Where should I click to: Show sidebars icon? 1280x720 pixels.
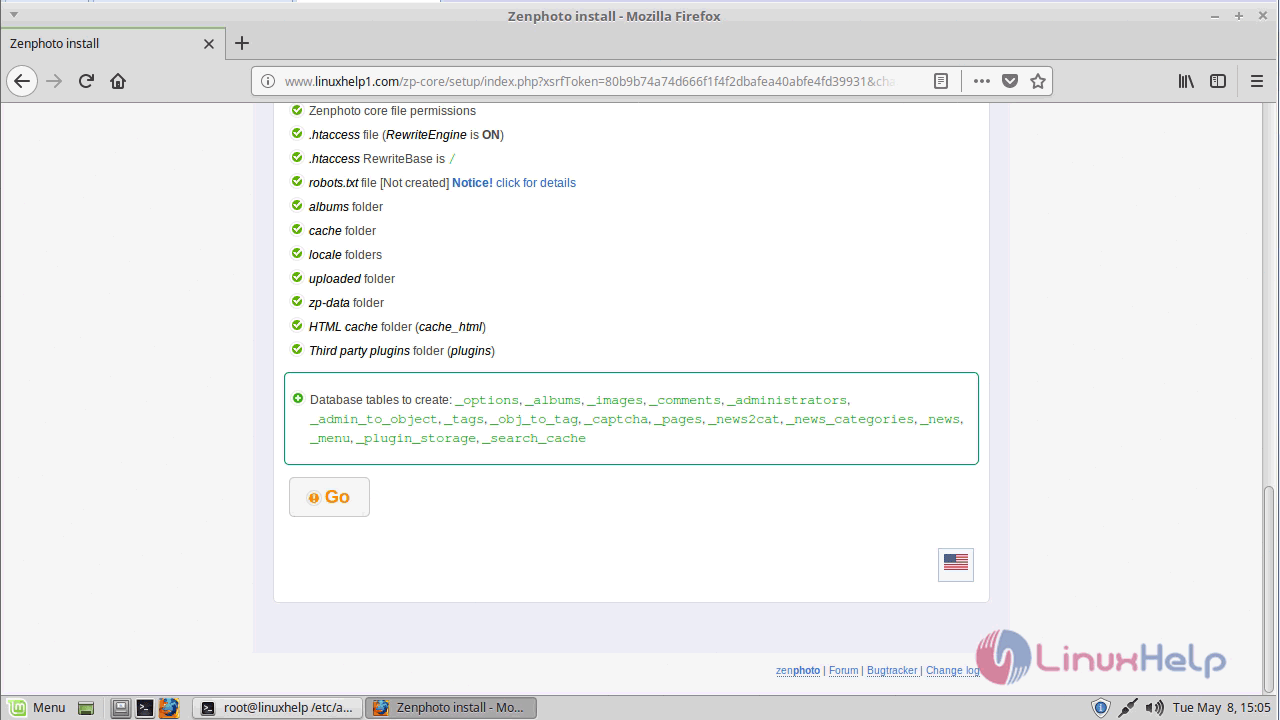click(x=1218, y=81)
